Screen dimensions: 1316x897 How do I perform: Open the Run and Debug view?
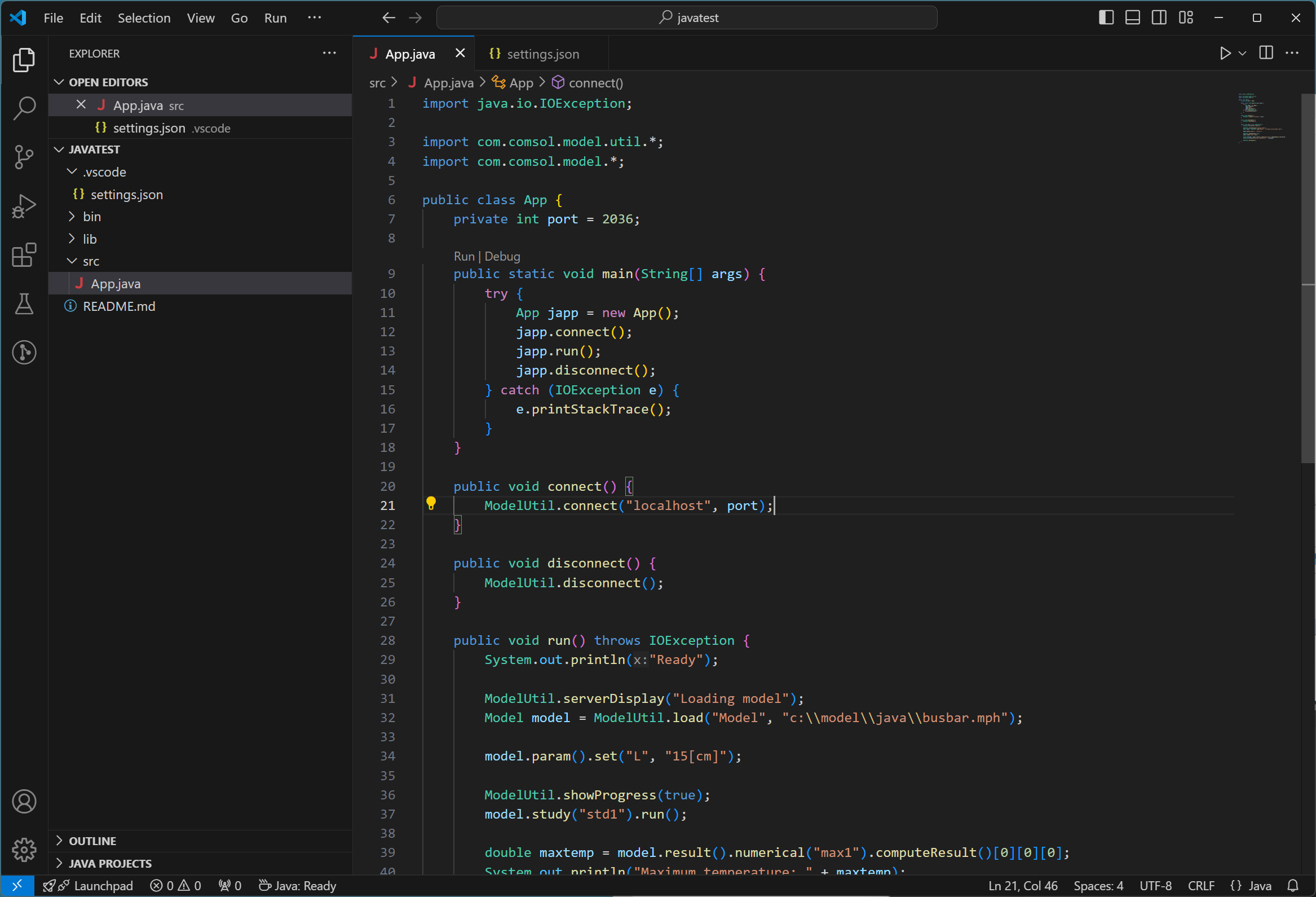24,206
